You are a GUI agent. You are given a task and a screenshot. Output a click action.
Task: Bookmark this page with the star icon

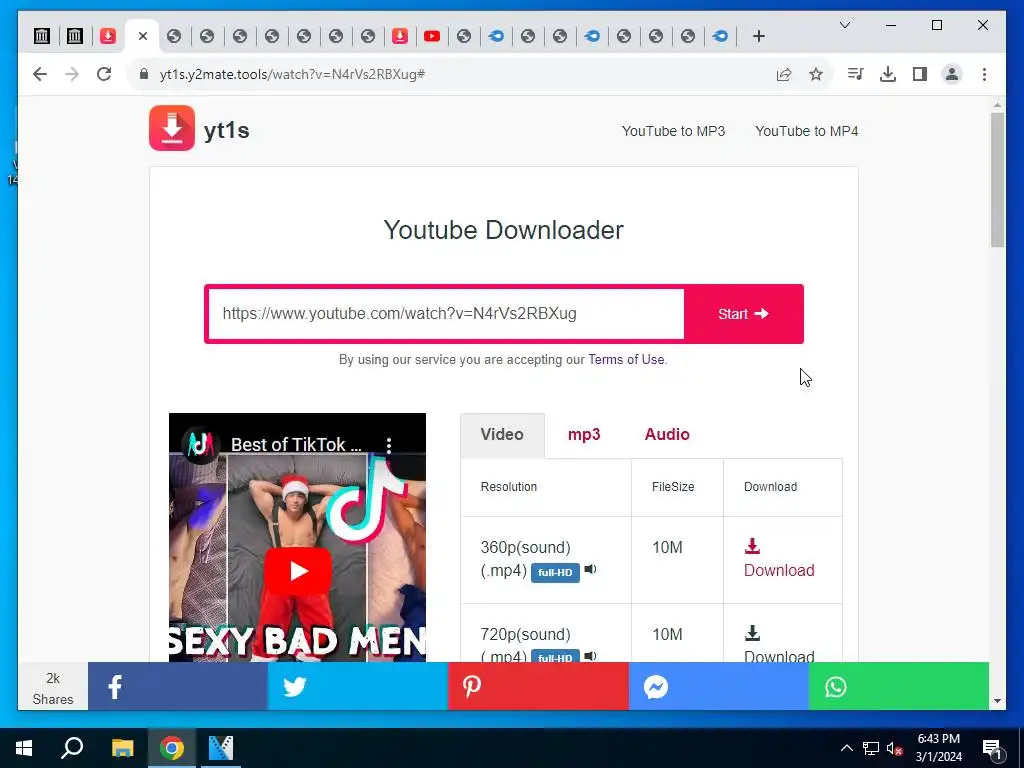pyautogui.click(x=816, y=74)
